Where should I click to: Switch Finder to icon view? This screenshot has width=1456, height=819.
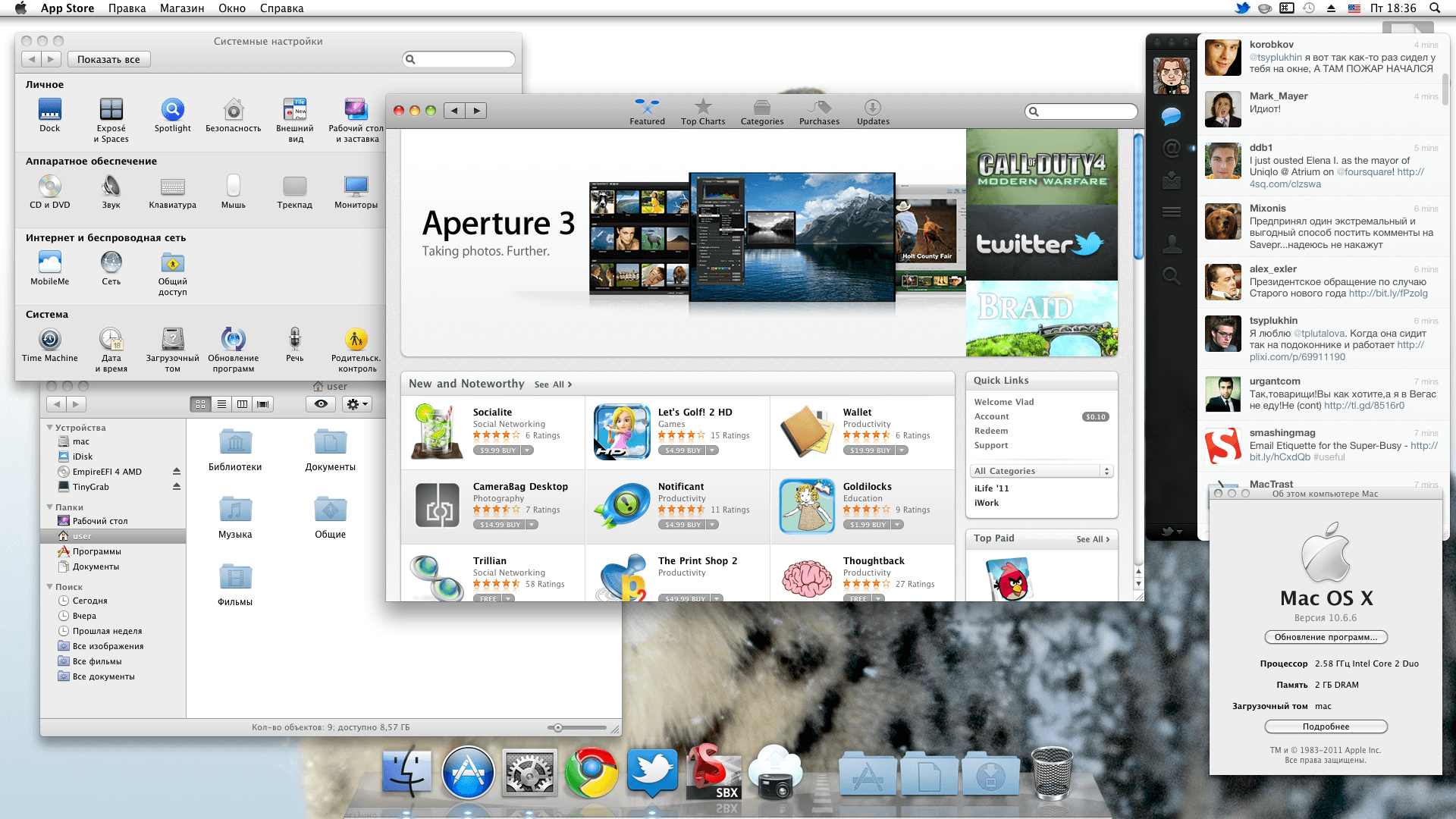pos(200,404)
